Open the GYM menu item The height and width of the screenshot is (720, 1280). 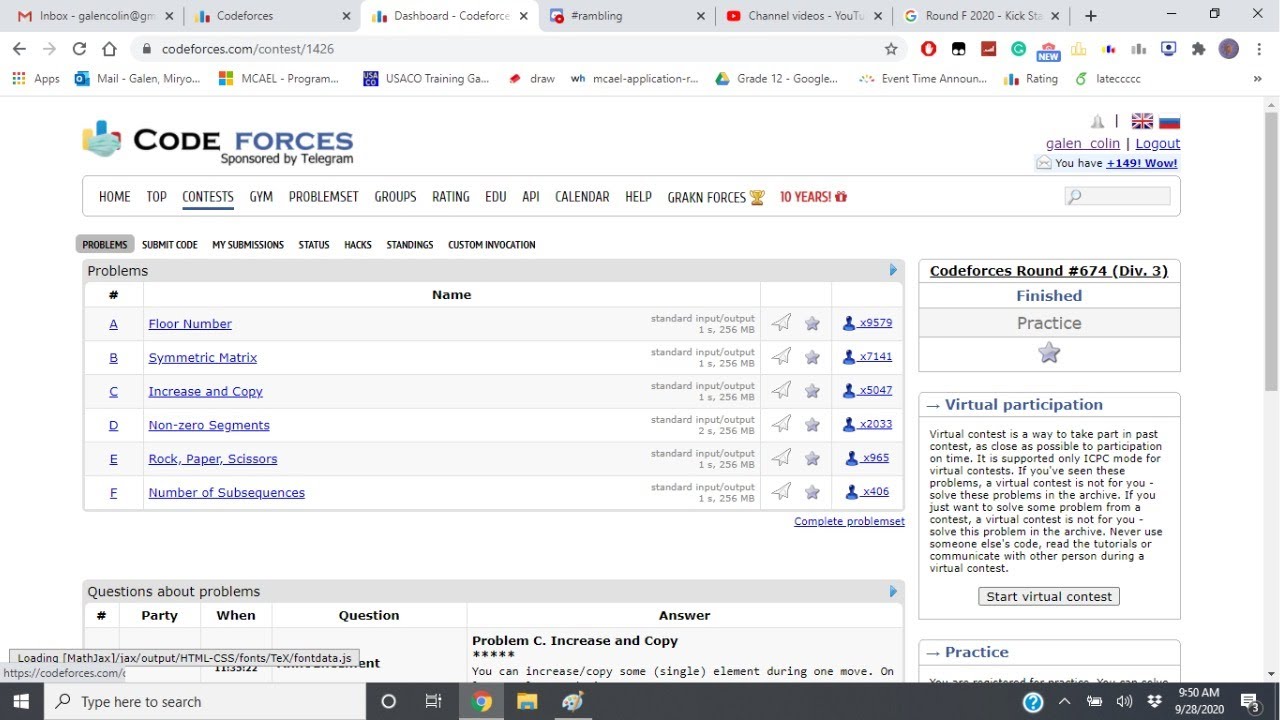(x=261, y=197)
